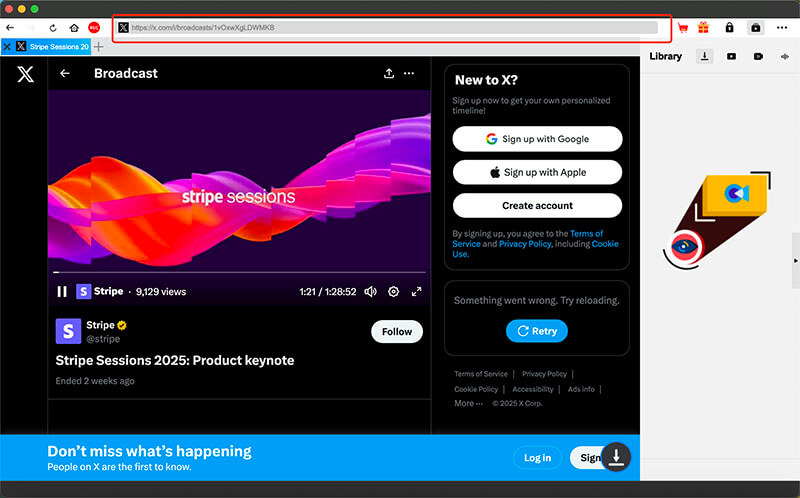Enter fullscreen with the expand icon
This screenshot has height=498, width=800.
(x=416, y=291)
